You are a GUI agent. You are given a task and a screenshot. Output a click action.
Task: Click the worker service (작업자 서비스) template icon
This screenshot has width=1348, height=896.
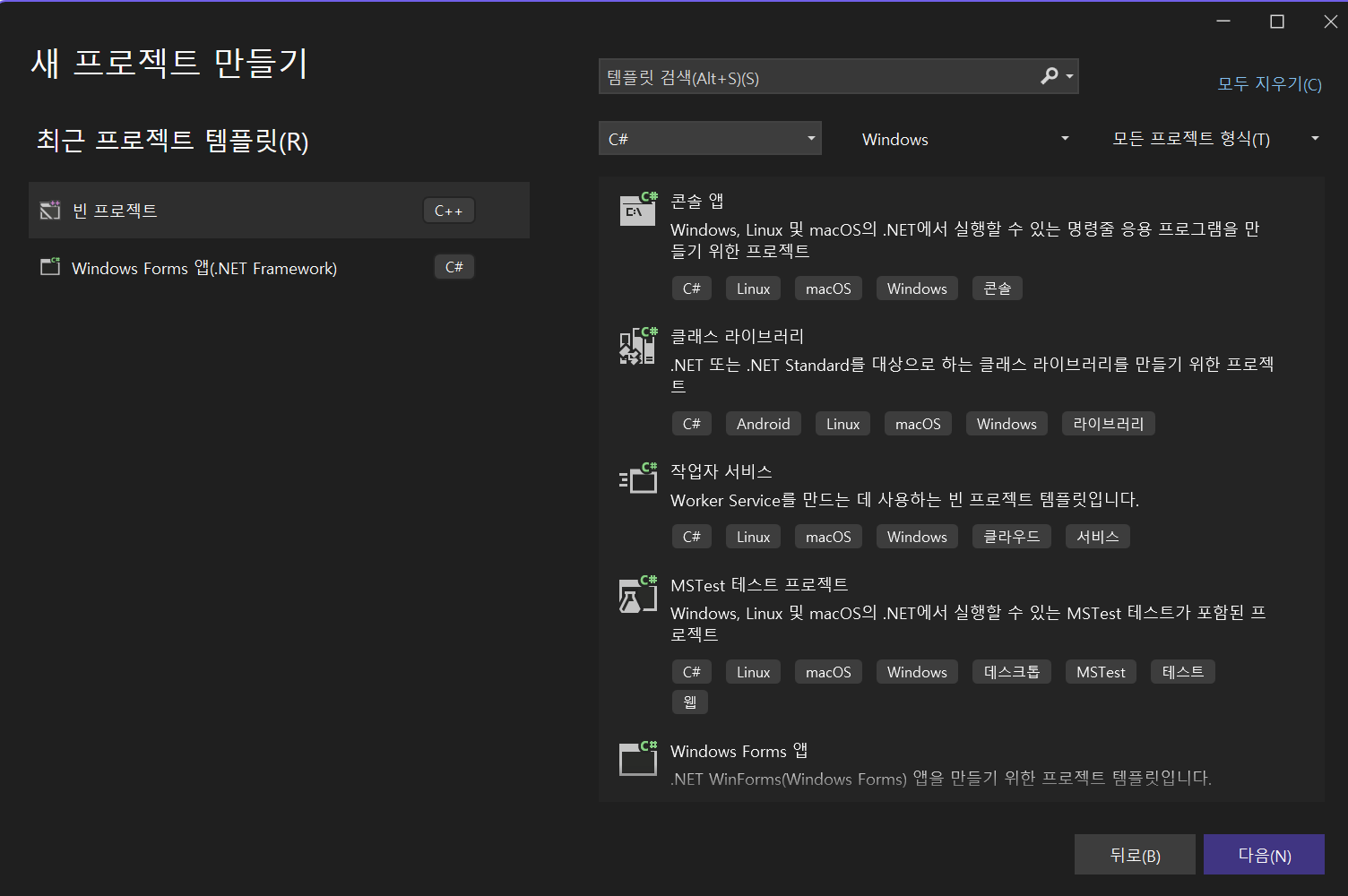tap(638, 478)
